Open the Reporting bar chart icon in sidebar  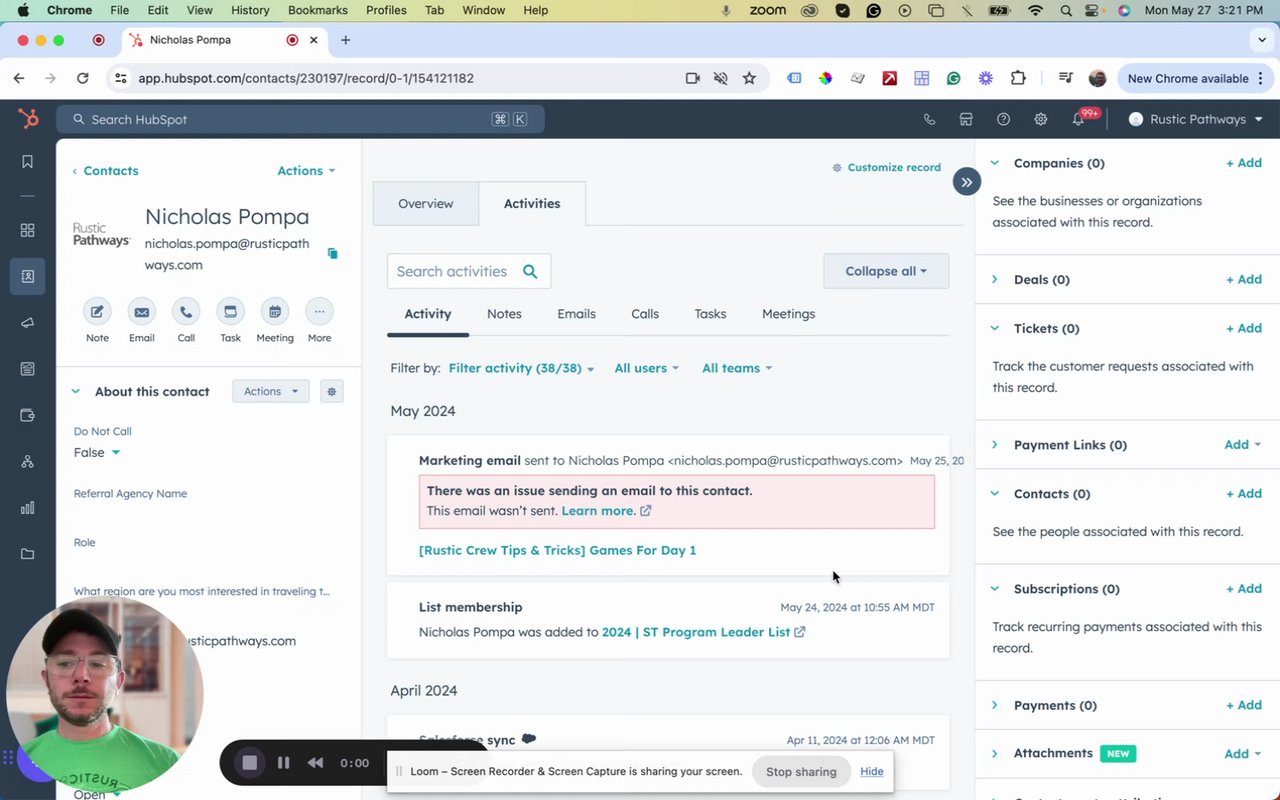coord(27,508)
